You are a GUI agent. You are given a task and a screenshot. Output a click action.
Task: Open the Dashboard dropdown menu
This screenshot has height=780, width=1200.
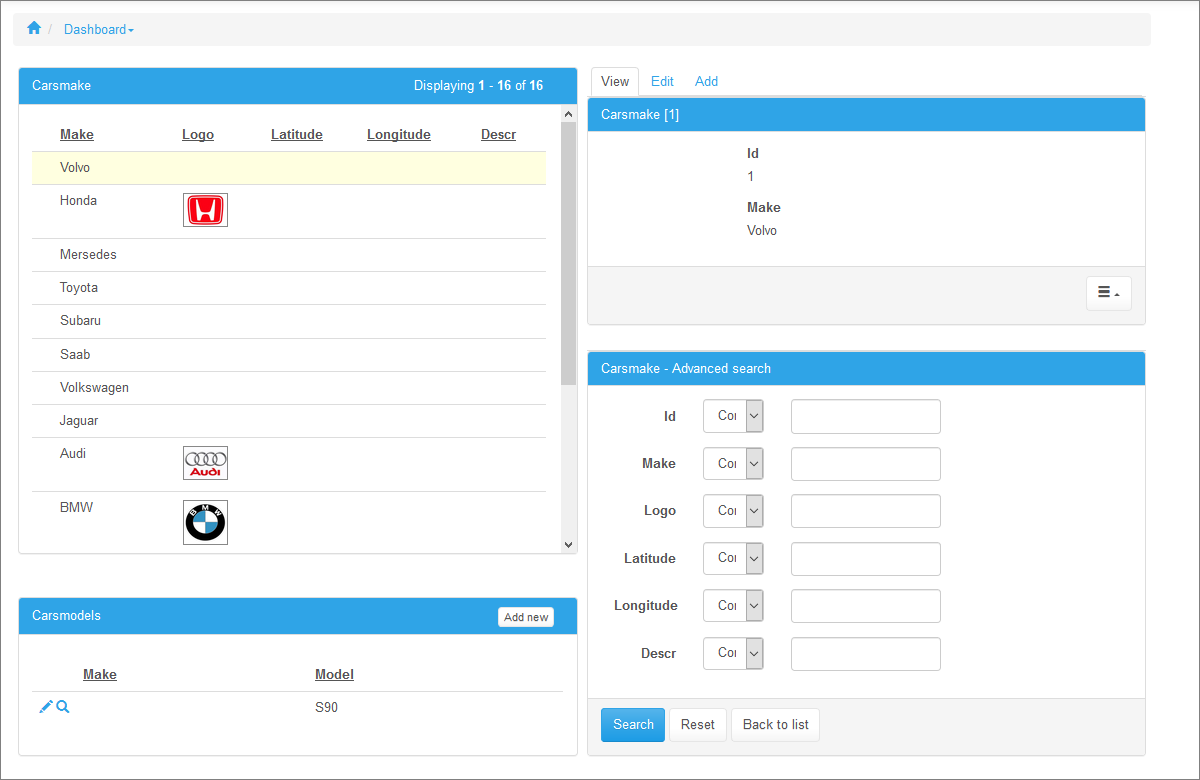coord(98,29)
